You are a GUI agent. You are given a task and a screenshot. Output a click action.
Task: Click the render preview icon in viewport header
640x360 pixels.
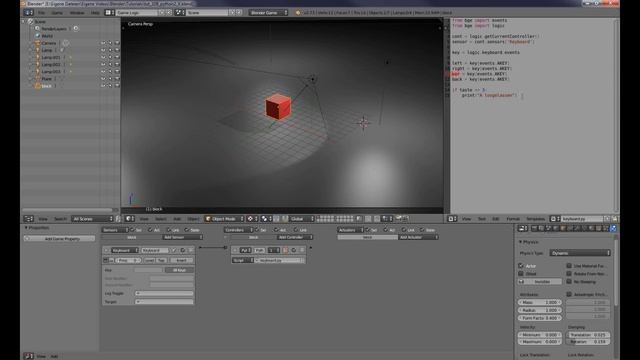click(x=399, y=218)
